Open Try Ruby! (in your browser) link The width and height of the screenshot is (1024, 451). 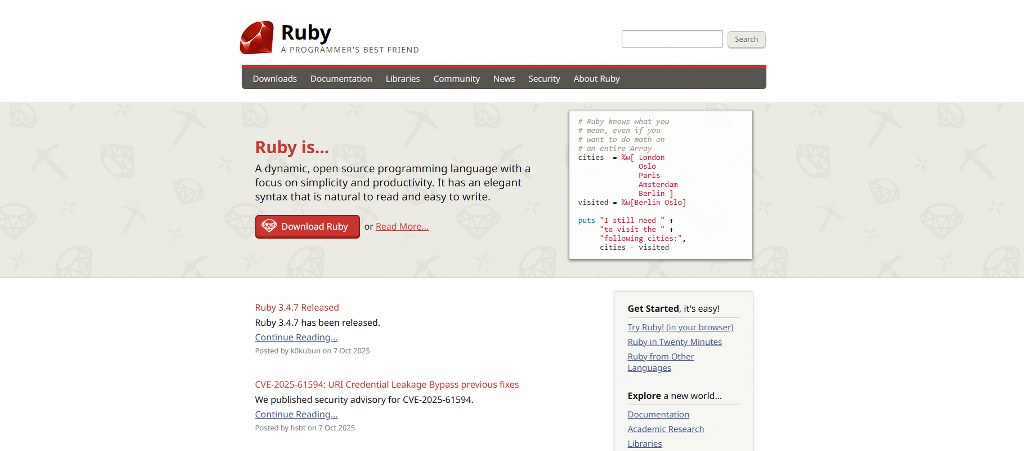click(x=680, y=327)
